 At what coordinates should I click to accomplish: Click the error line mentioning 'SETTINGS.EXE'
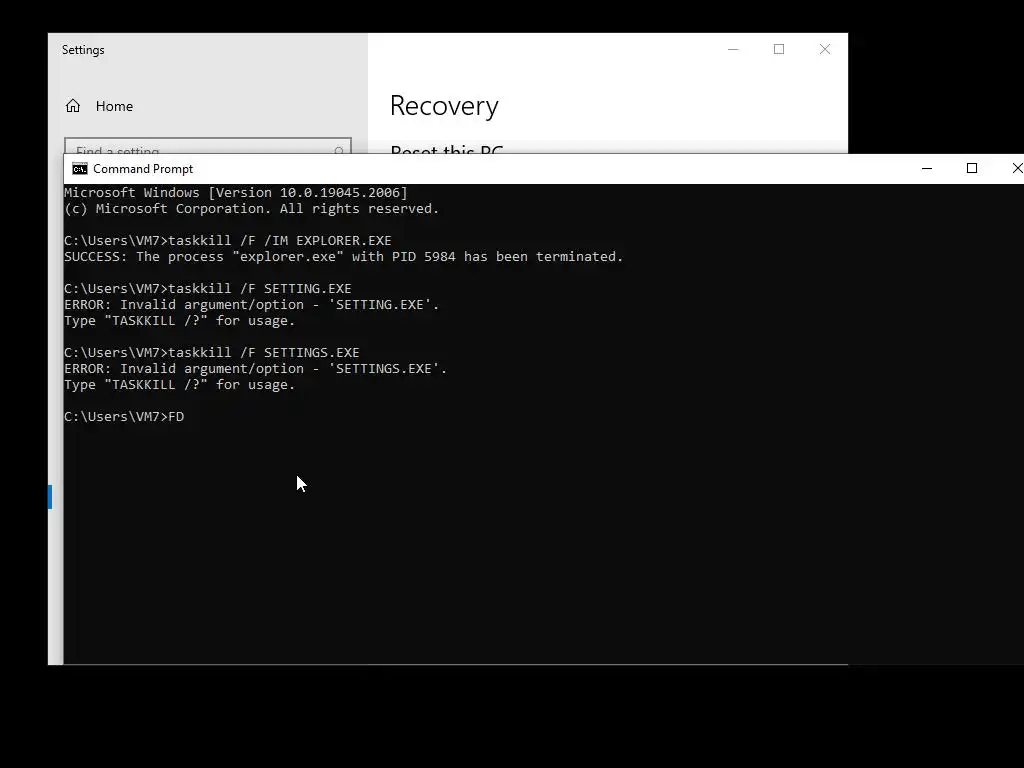click(x=255, y=368)
